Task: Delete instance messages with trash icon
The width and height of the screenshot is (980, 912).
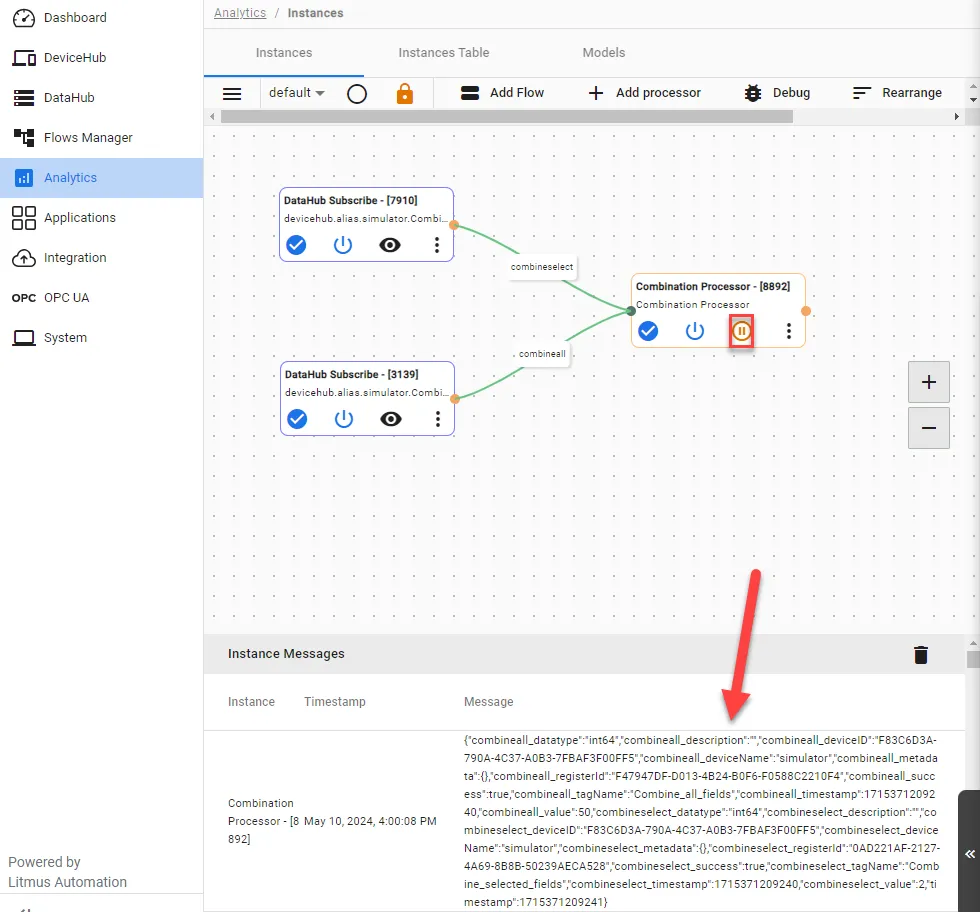Action: (921, 655)
